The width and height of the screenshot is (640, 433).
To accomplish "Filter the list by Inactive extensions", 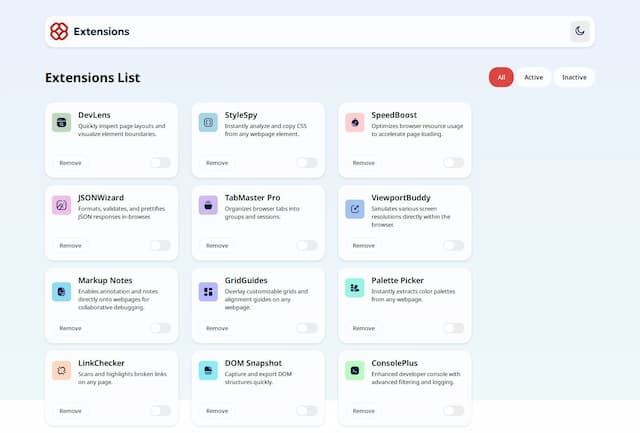I will point(574,77).
